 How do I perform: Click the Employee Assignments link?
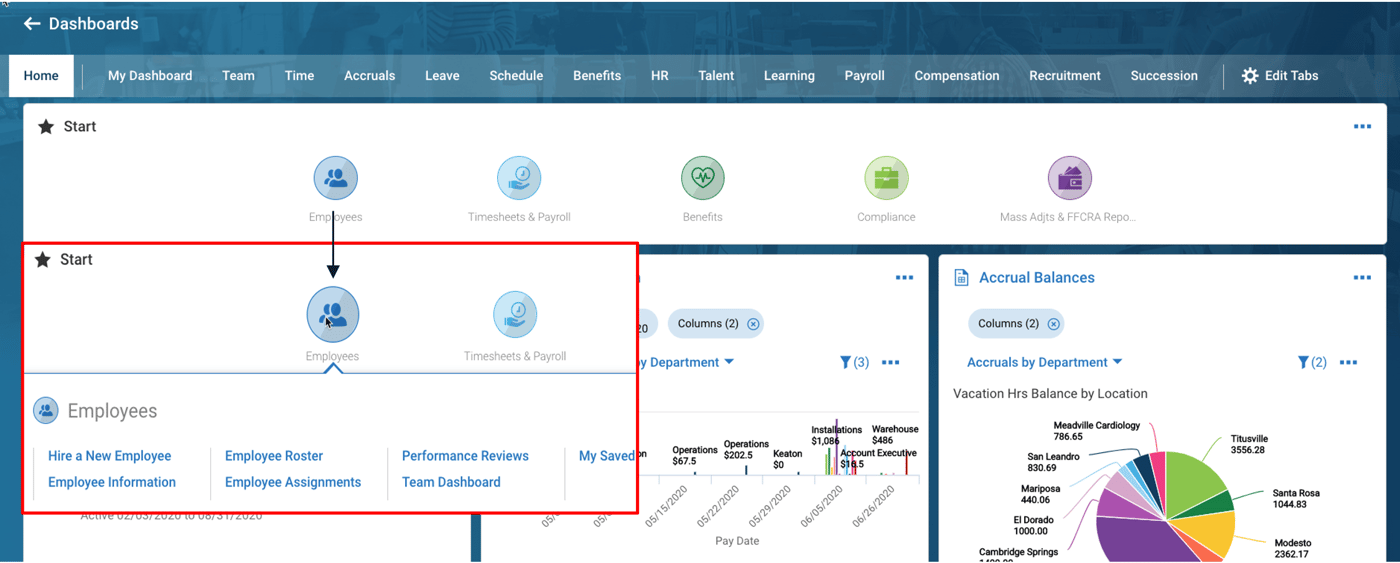click(293, 482)
